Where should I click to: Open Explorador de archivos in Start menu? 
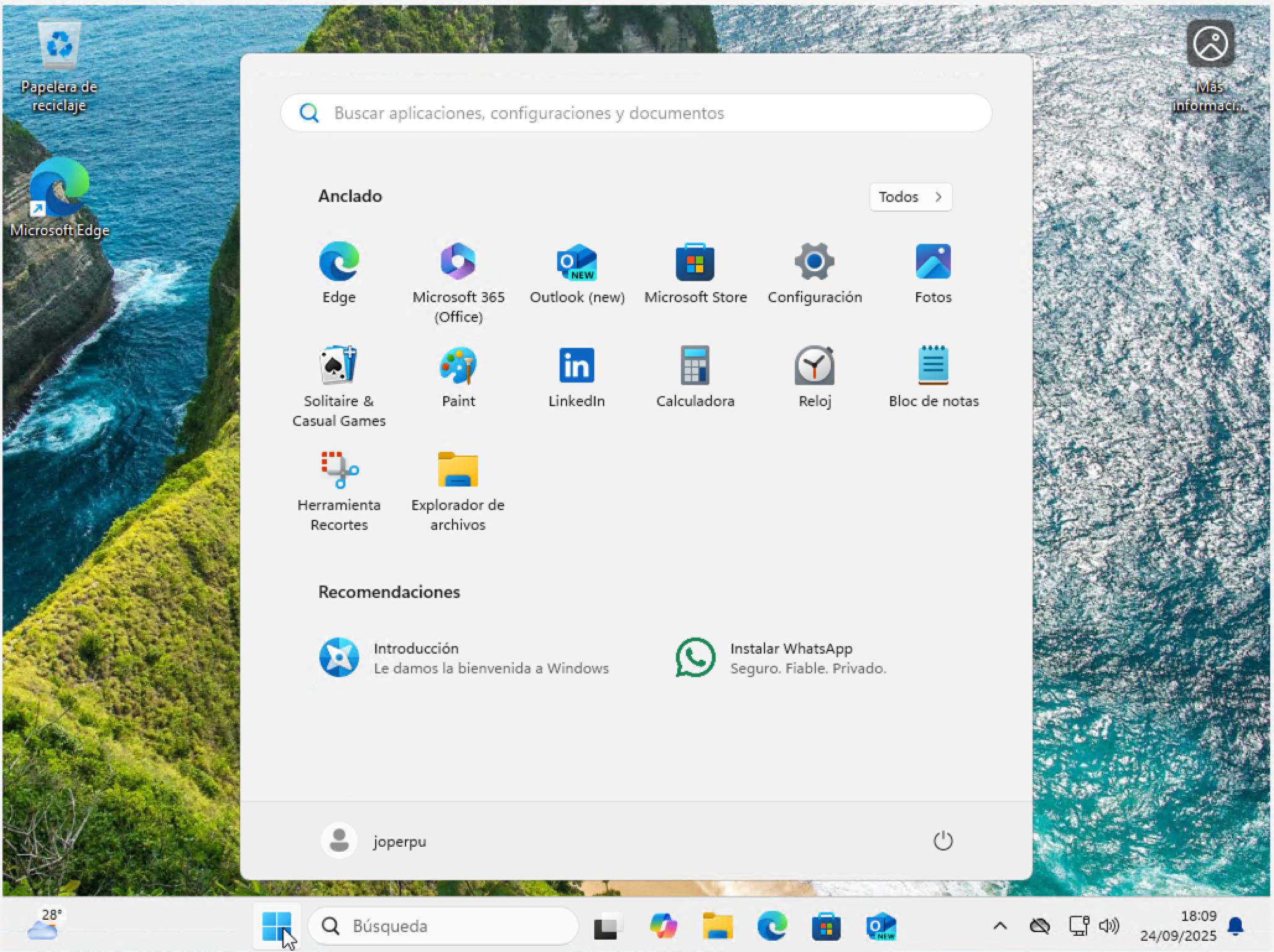458,491
